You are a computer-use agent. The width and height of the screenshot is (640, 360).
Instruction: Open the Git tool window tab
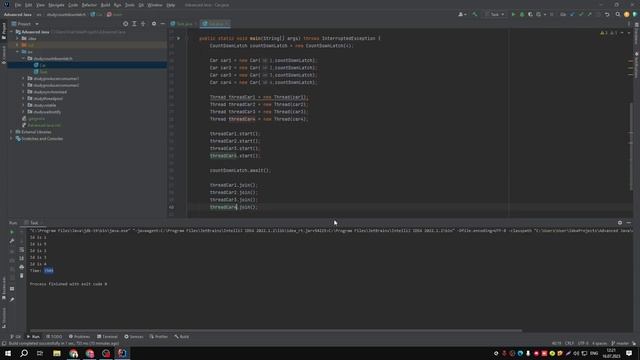16,337
